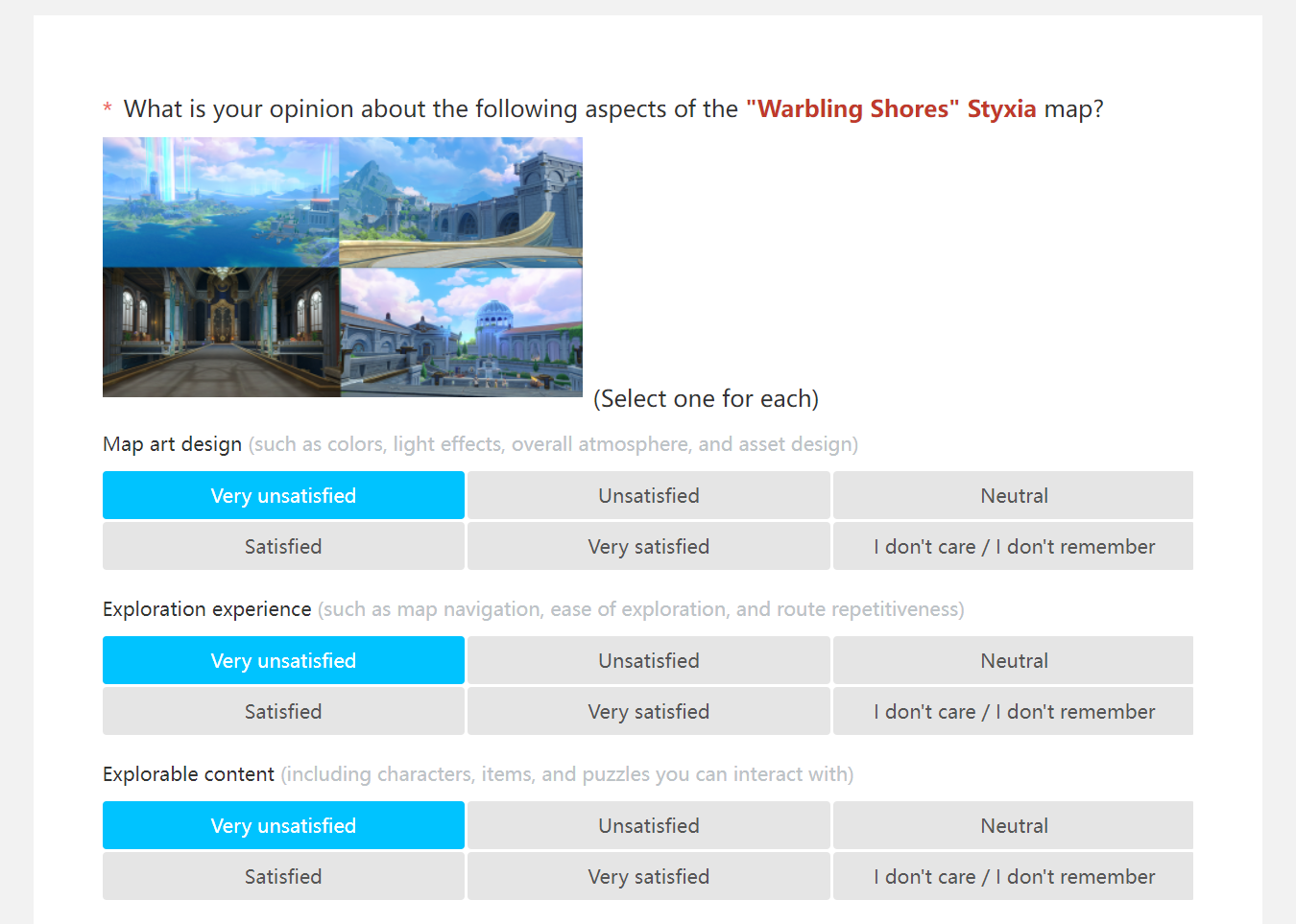Click the "Warbling Shores" Styxia red title text
Viewport: 1296px width, 924px height.
[x=891, y=108]
